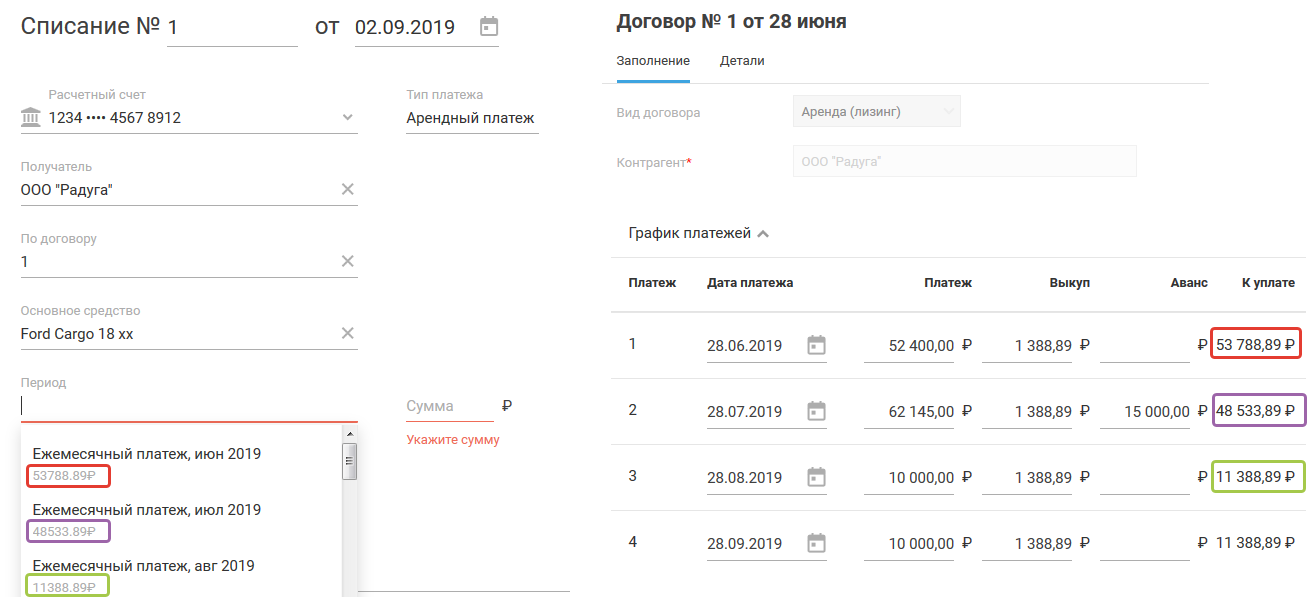Expand the bank account dropdown
Screen dimensions: 1314x611
point(347,118)
